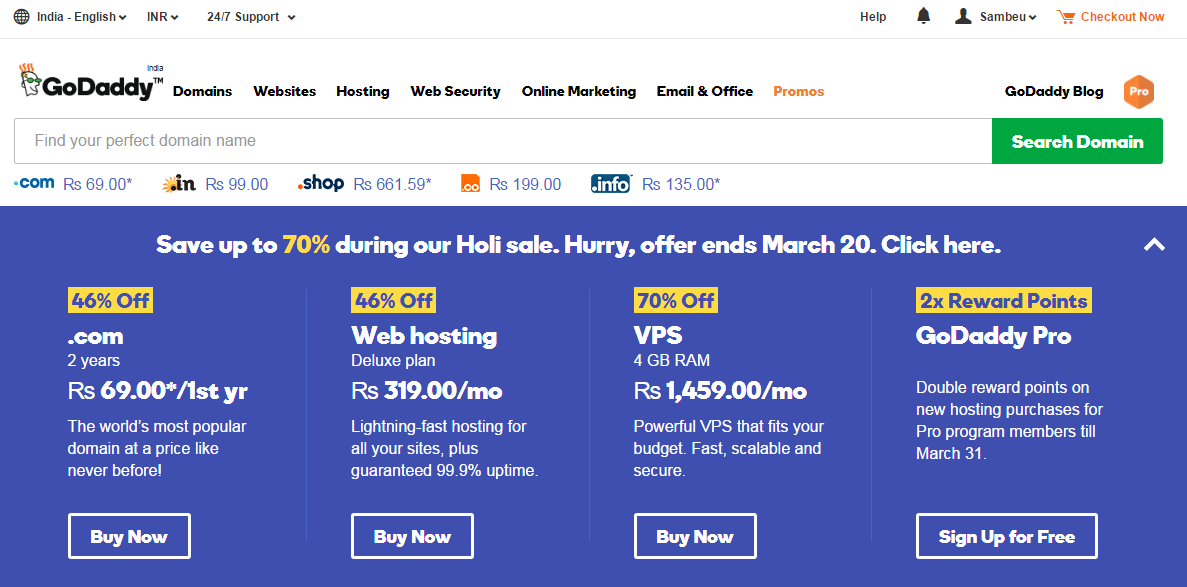
Task: Choose the .shop domain logo
Action: pyautogui.click(x=320, y=183)
